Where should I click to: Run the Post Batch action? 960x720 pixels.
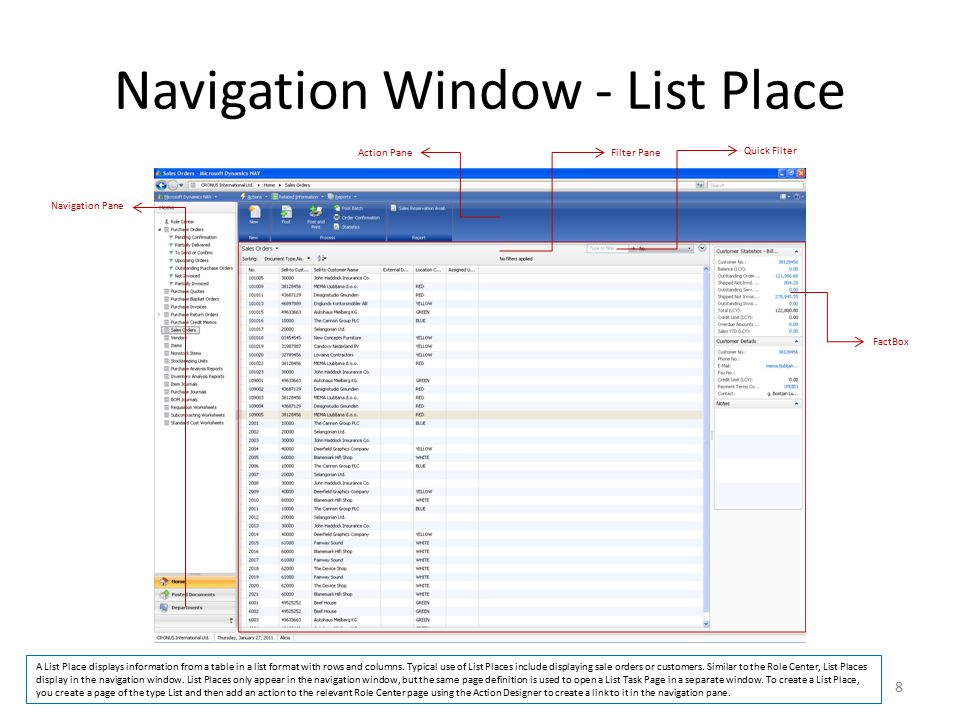tap(348, 208)
